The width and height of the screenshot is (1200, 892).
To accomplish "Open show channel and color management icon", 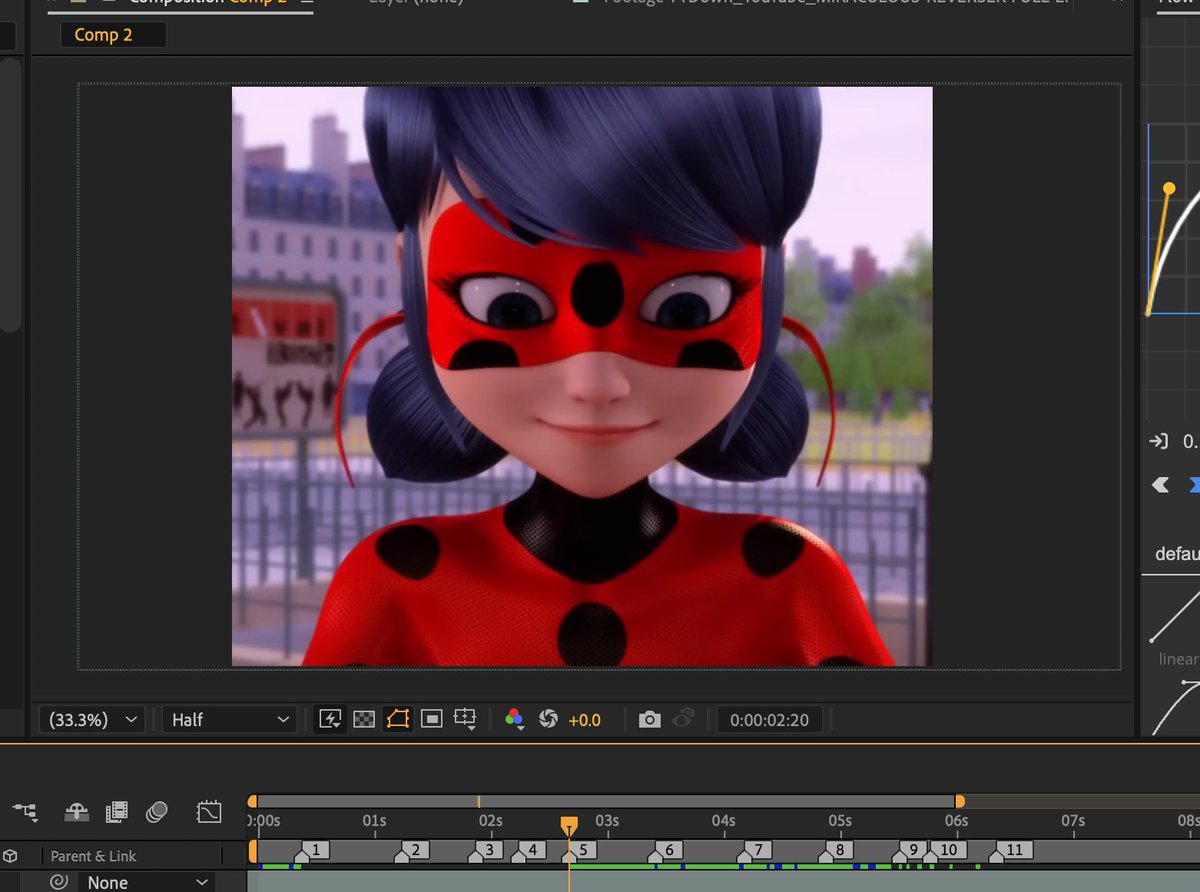I will [515, 719].
